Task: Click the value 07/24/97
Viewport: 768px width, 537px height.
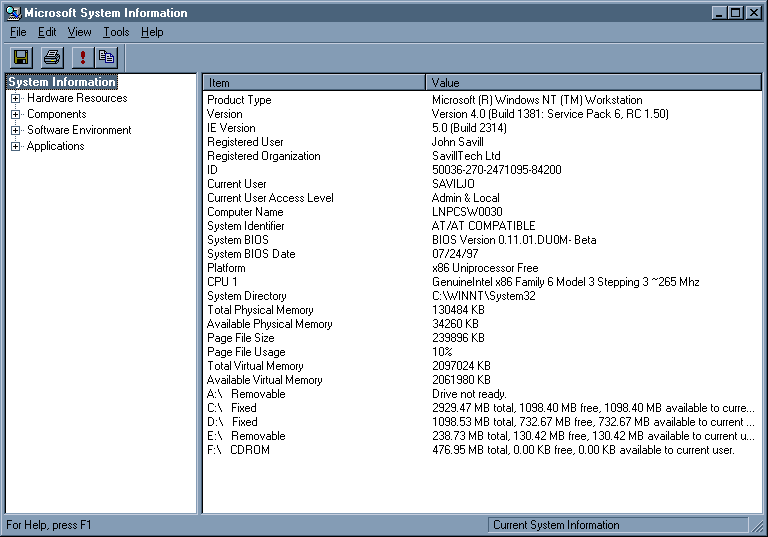Action: pyautogui.click(x=455, y=254)
